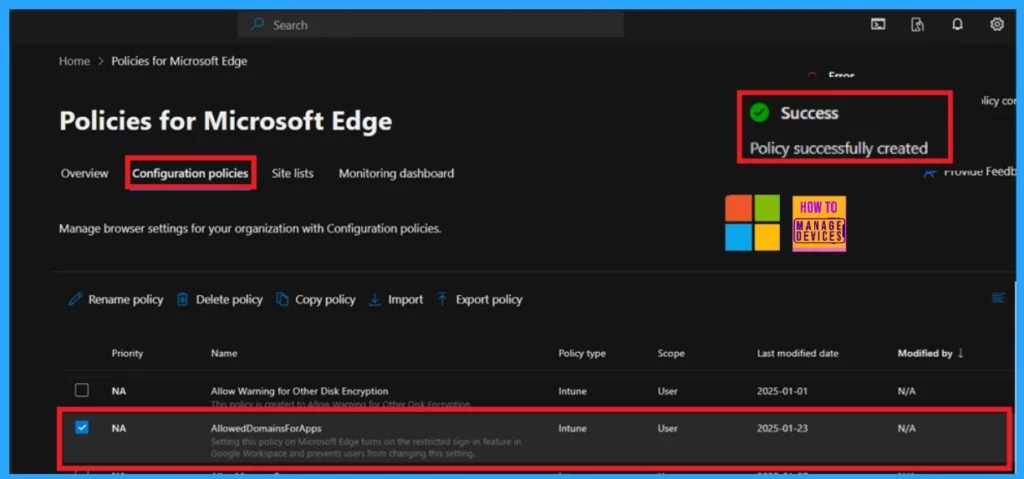Sort by Scope column header
This screenshot has height=479, width=1024.
click(x=671, y=354)
